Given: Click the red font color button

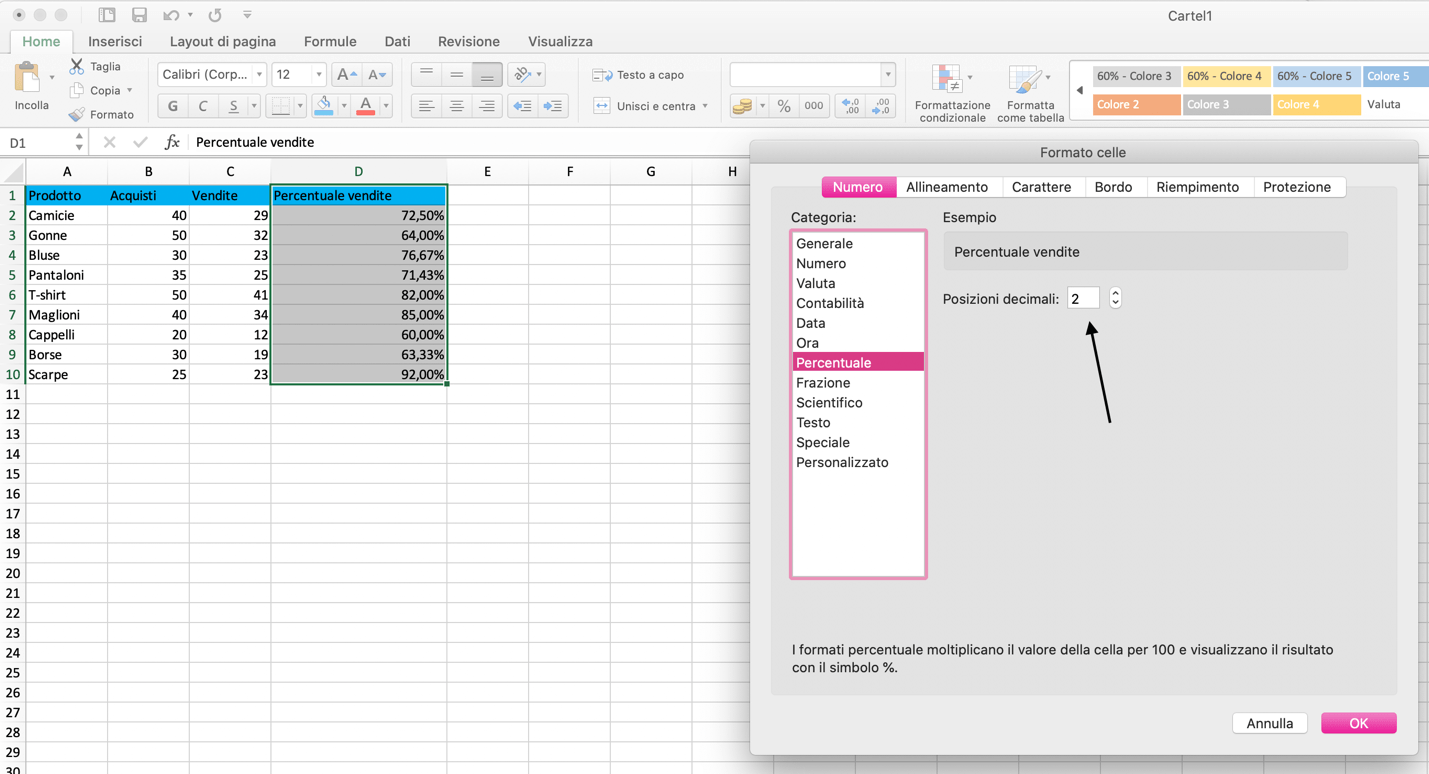Looking at the screenshot, I should click(x=366, y=106).
